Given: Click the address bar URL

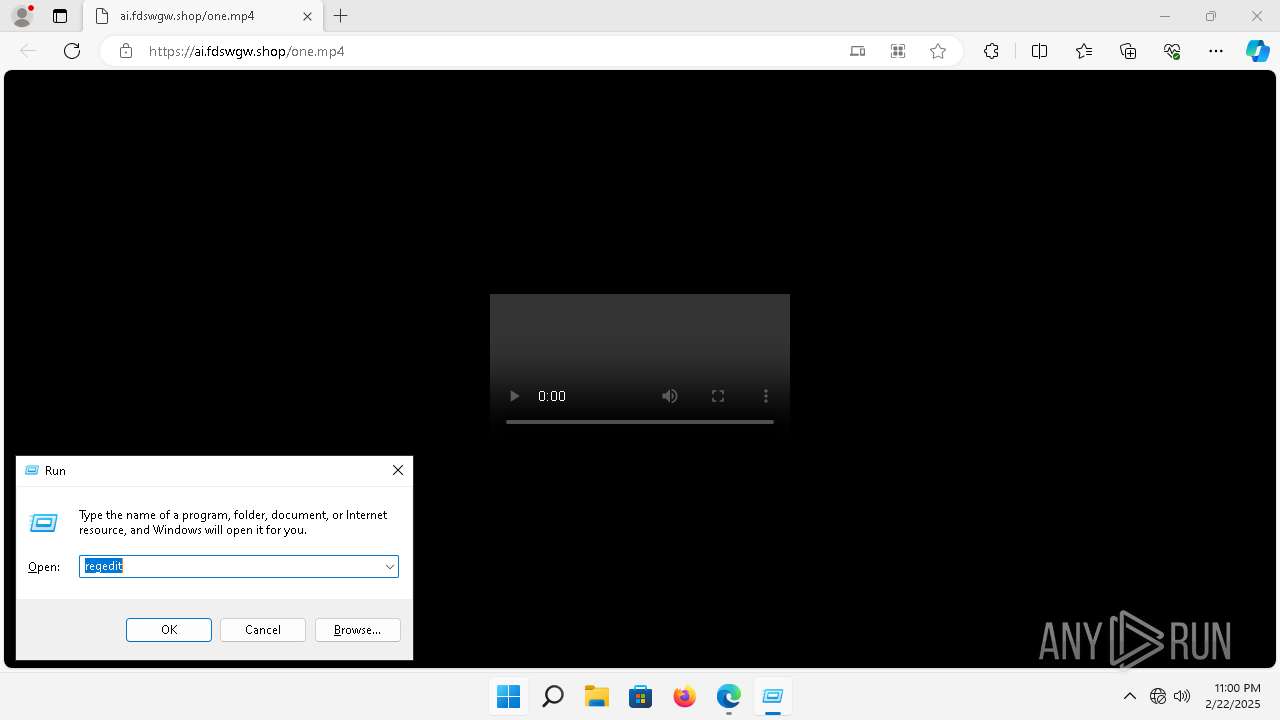Looking at the screenshot, I should [x=246, y=51].
